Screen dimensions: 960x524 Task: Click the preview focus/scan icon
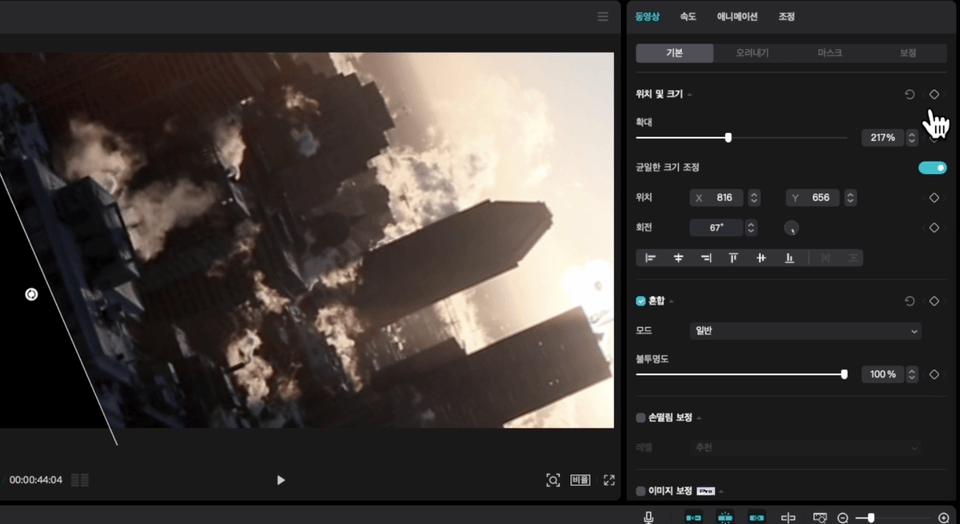(x=553, y=480)
